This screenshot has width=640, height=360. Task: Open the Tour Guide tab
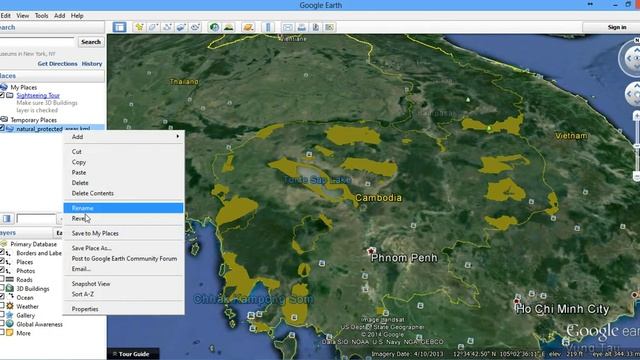tap(133, 354)
